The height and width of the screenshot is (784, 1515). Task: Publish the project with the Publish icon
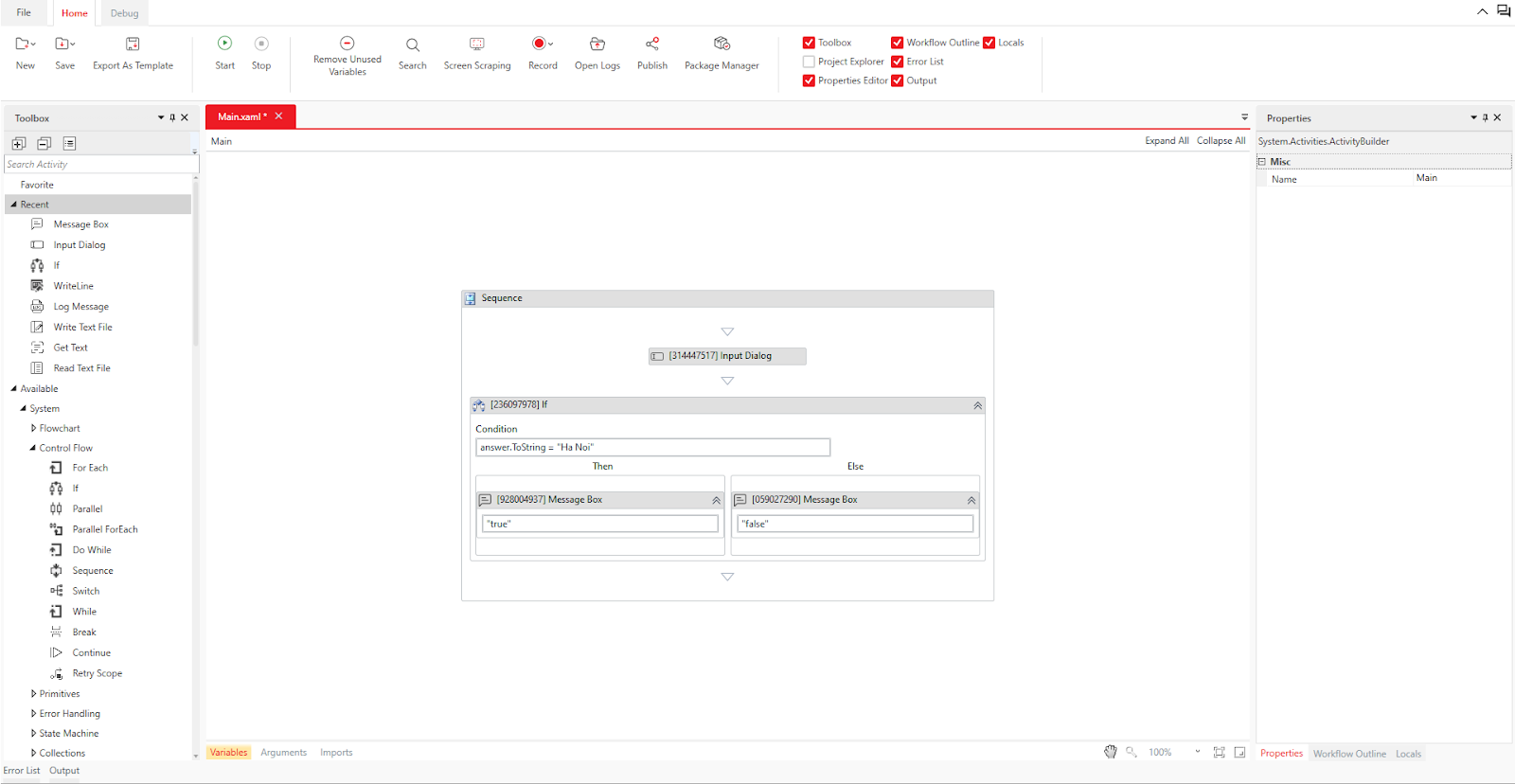[x=652, y=44]
